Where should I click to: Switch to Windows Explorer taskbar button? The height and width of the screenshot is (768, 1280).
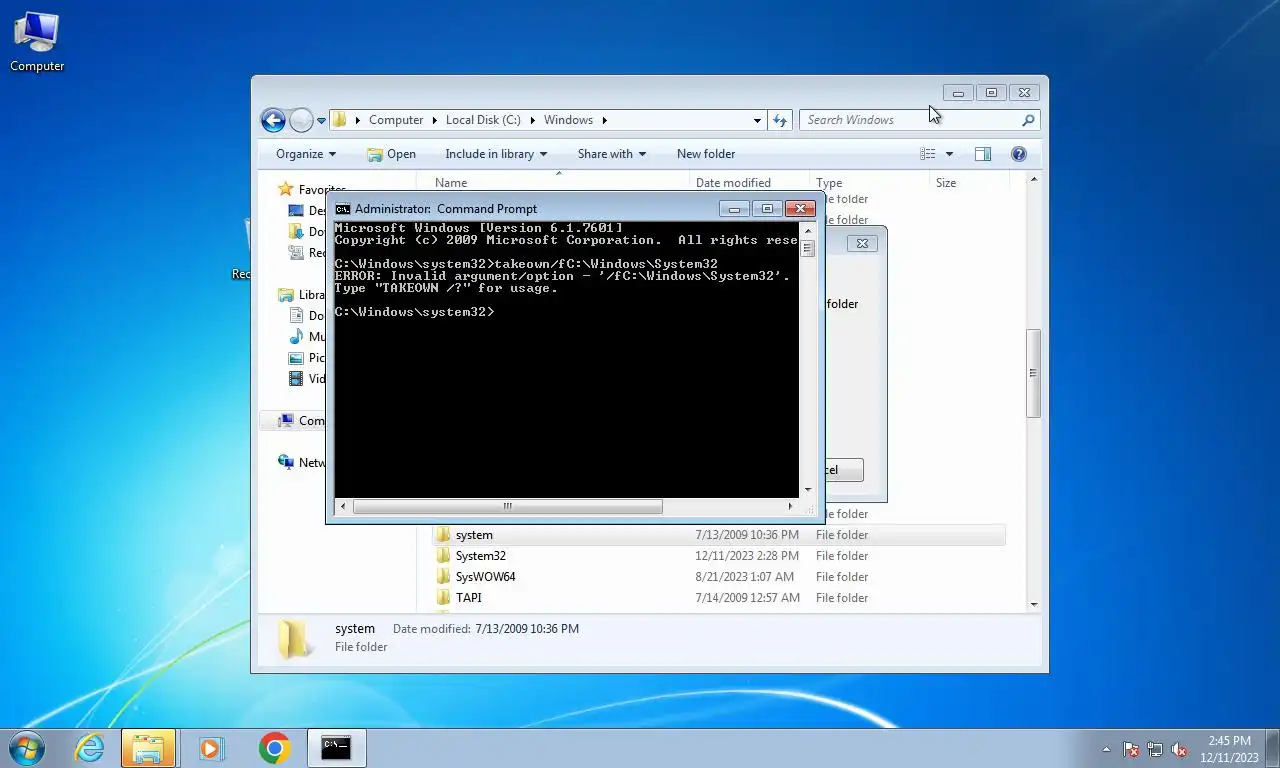coord(149,748)
